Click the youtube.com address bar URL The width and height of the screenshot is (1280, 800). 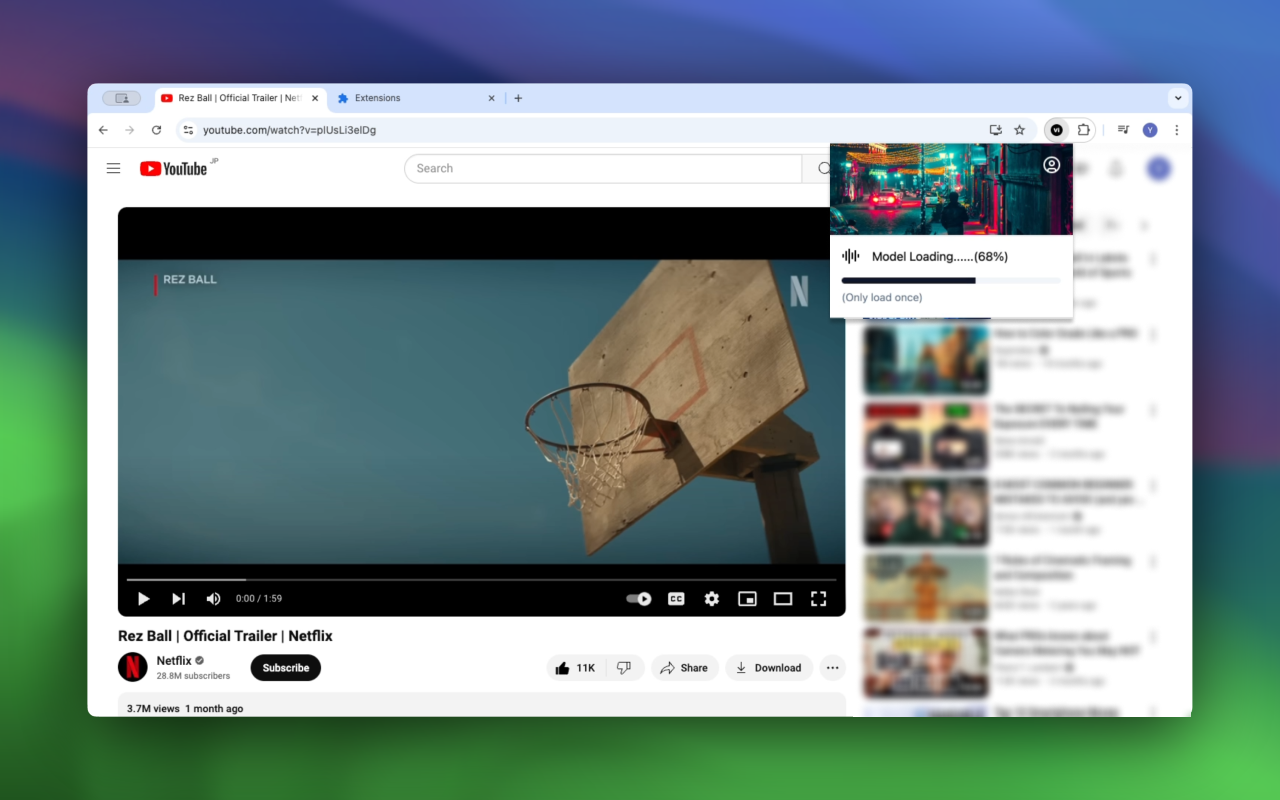[x=289, y=130]
